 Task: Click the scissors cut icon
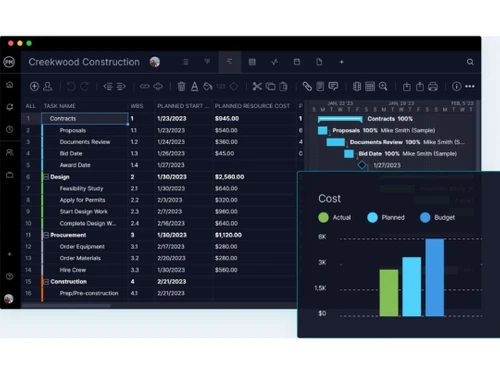pyautogui.click(x=257, y=86)
